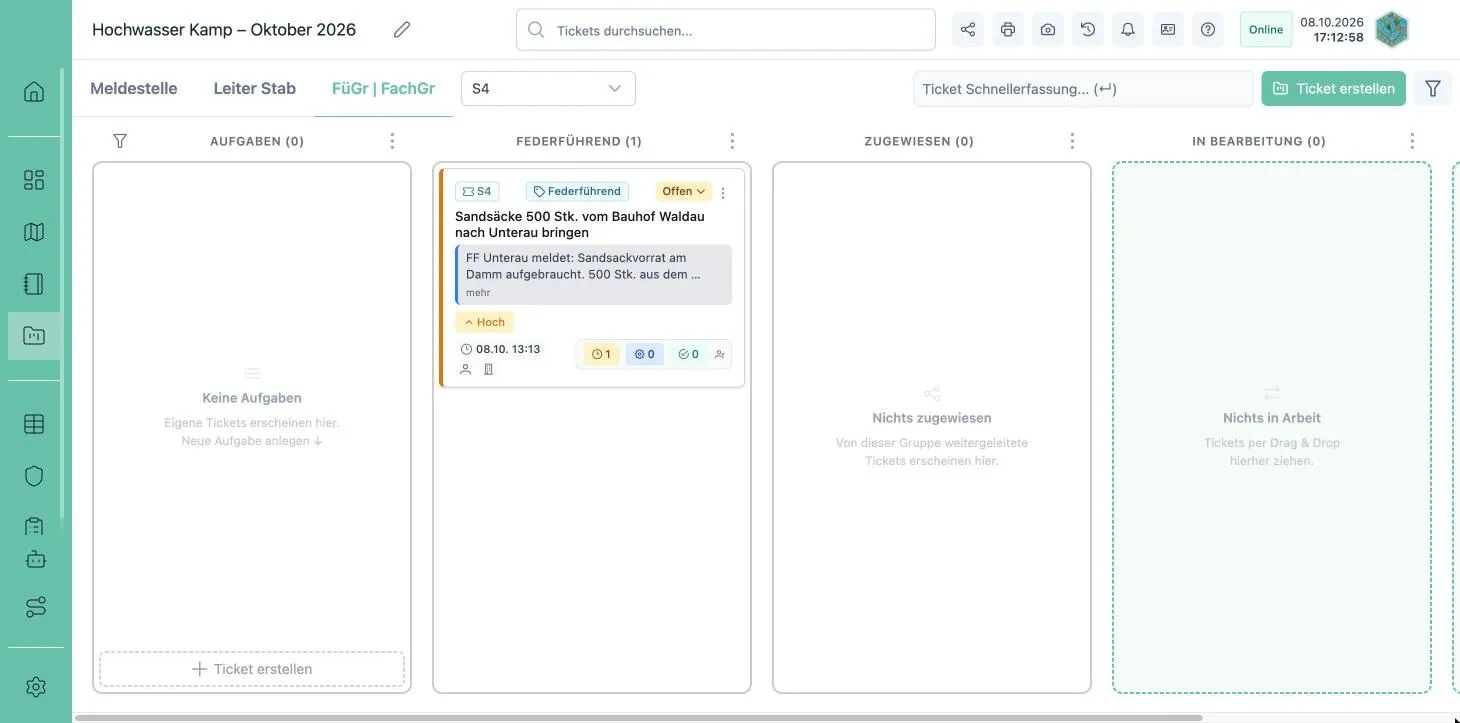
Task: Click the Tickets durchsuchen search field
Action: [x=726, y=30]
